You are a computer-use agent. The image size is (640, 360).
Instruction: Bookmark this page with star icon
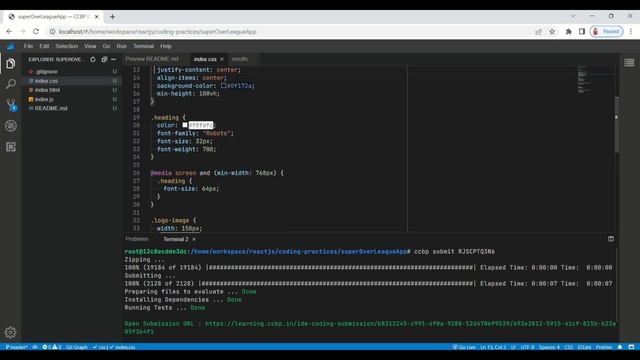click(552, 31)
